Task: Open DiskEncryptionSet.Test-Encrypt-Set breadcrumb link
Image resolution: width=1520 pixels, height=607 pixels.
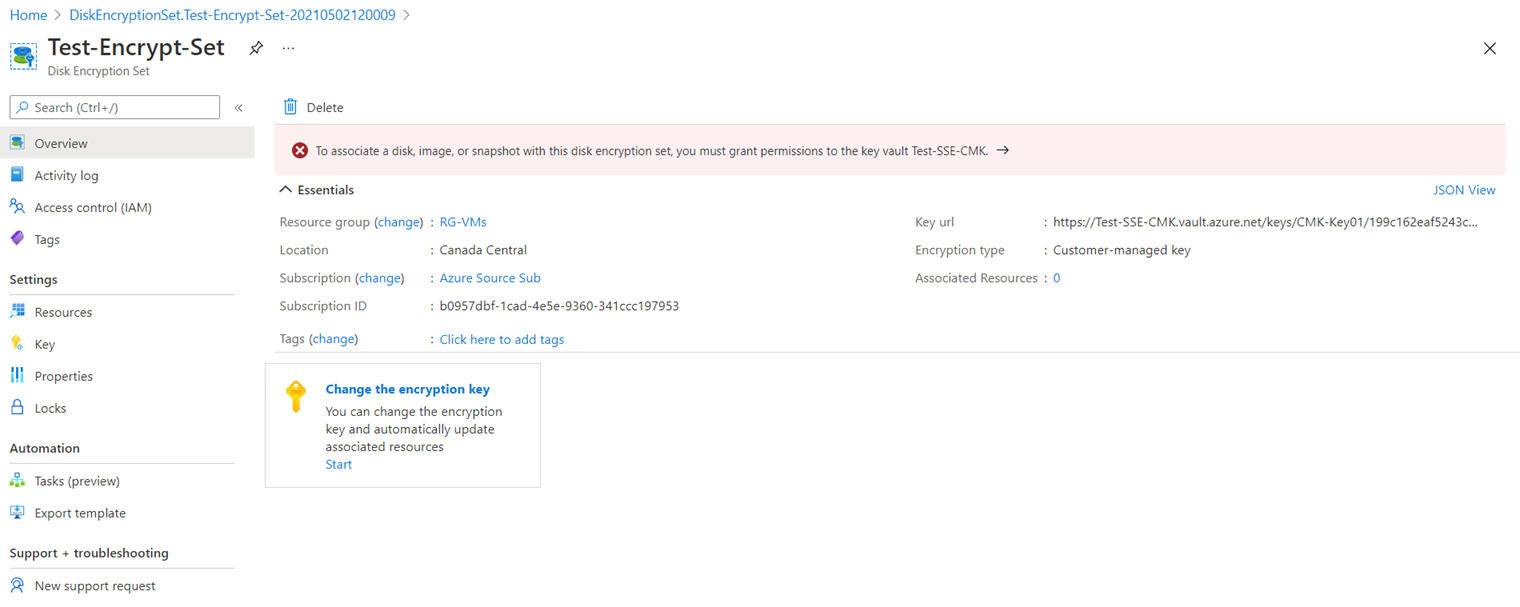Action: coord(232,15)
